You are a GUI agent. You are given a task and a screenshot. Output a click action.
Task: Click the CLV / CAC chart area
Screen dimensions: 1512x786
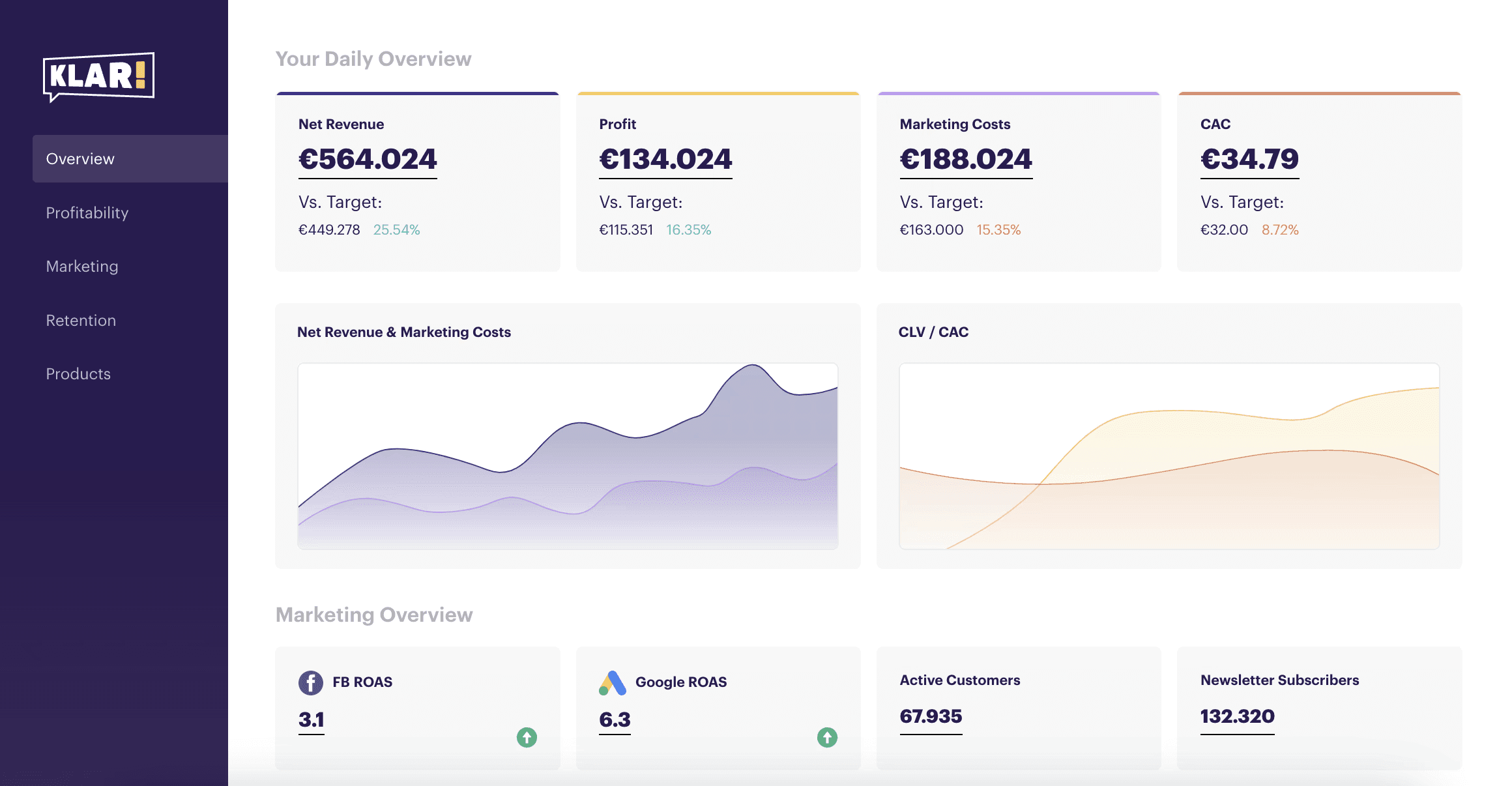1169,456
